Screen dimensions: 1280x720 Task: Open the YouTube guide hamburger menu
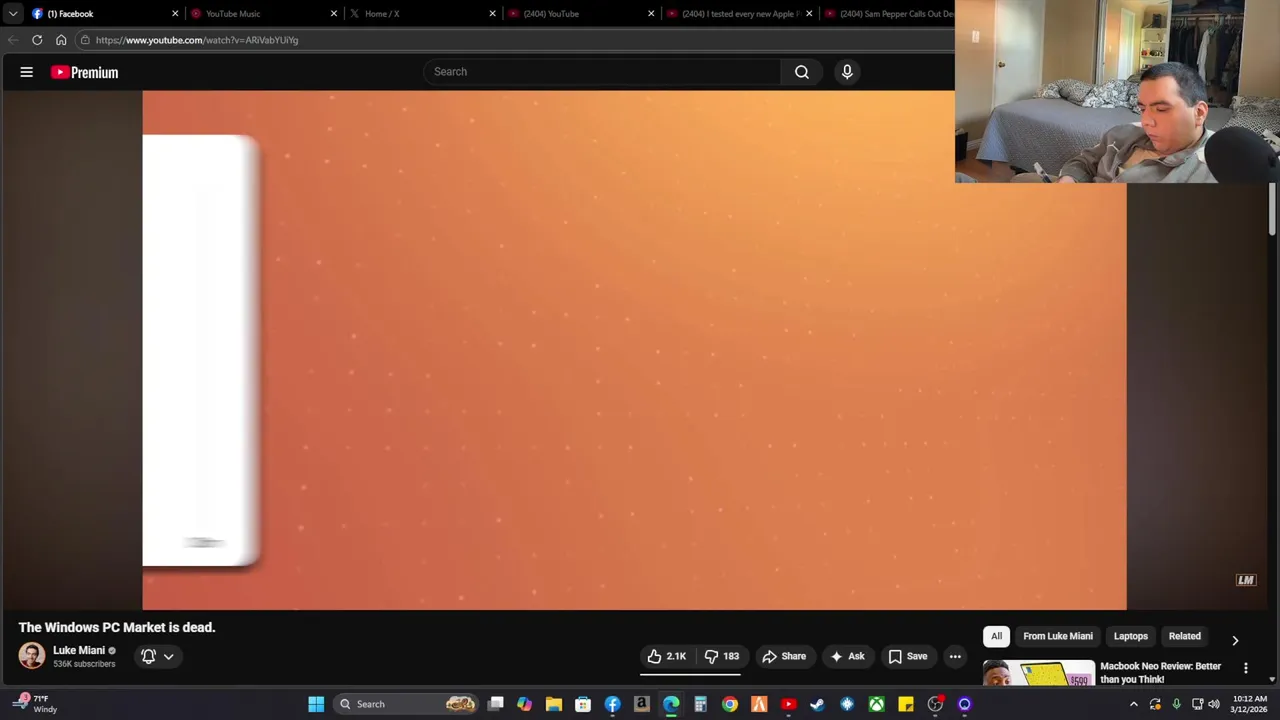tap(27, 72)
